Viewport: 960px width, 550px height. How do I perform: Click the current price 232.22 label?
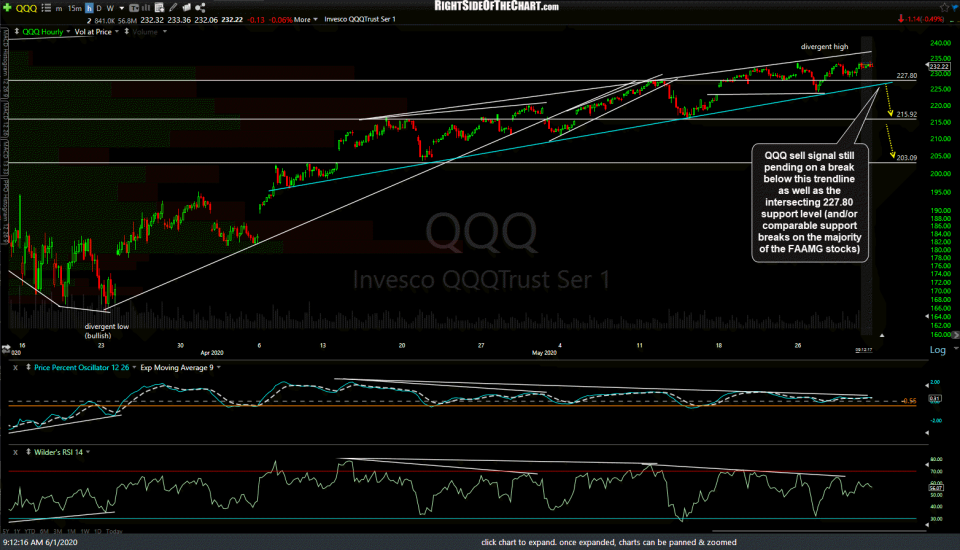pos(939,66)
